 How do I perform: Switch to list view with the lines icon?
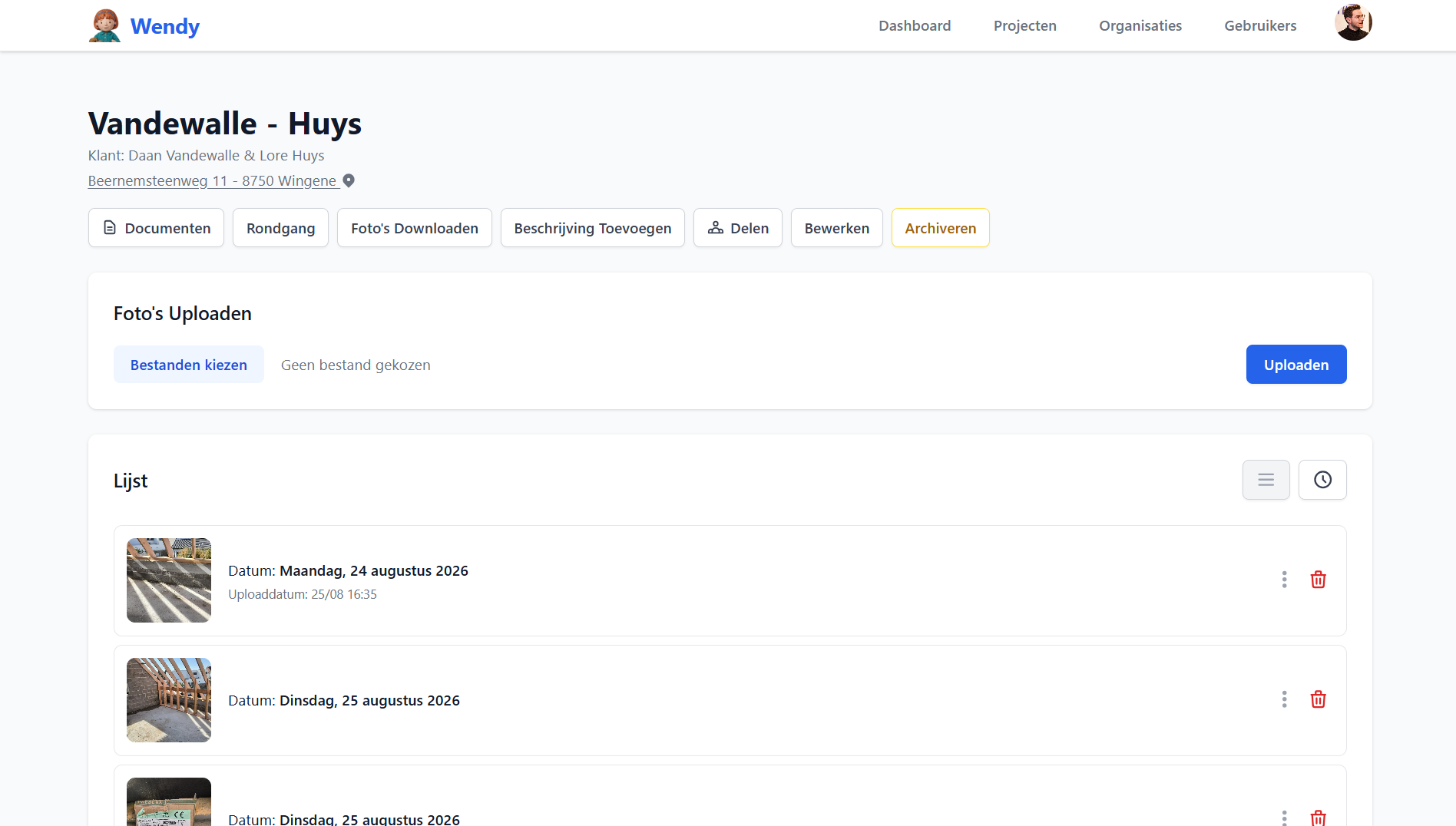[x=1266, y=480]
